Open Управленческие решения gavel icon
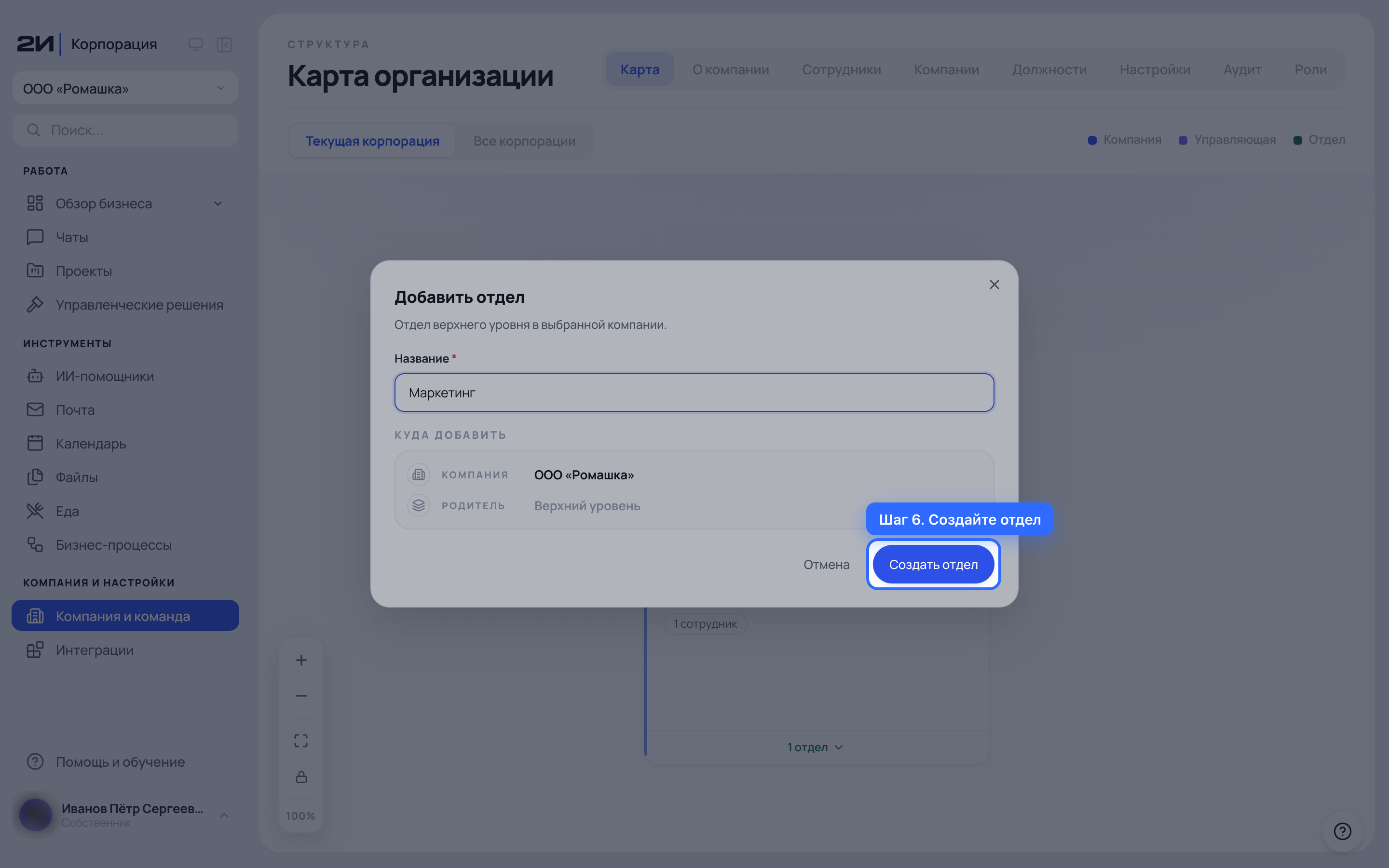Image resolution: width=1389 pixels, height=868 pixels. click(x=35, y=304)
